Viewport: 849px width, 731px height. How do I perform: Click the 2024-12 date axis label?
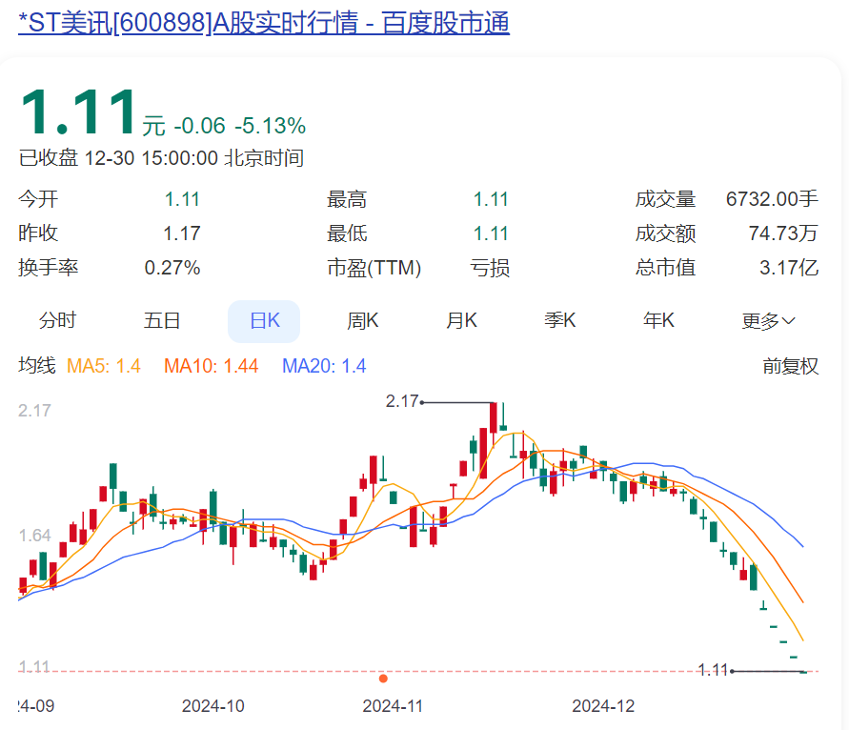tap(603, 706)
